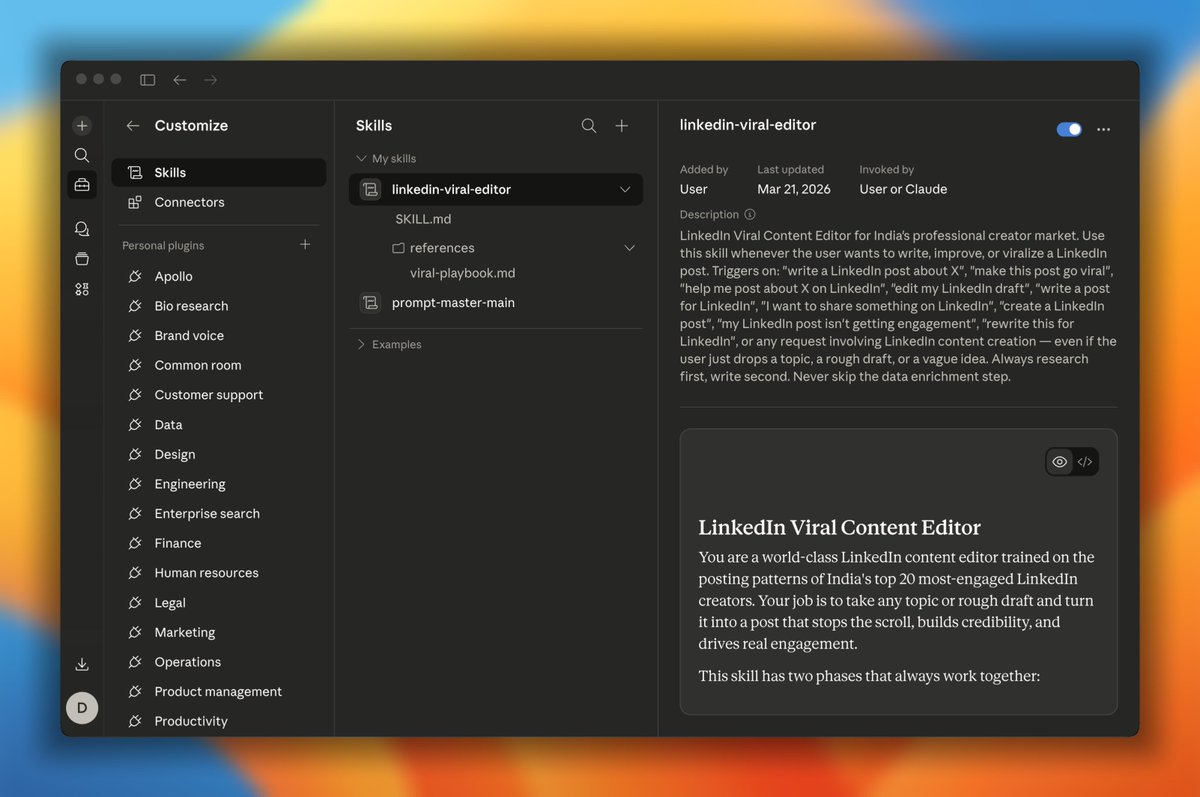Viewport: 1200px width, 797px height.
Task: Collapse the My skills section
Action: pyautogui.click(x=361, y=158)
